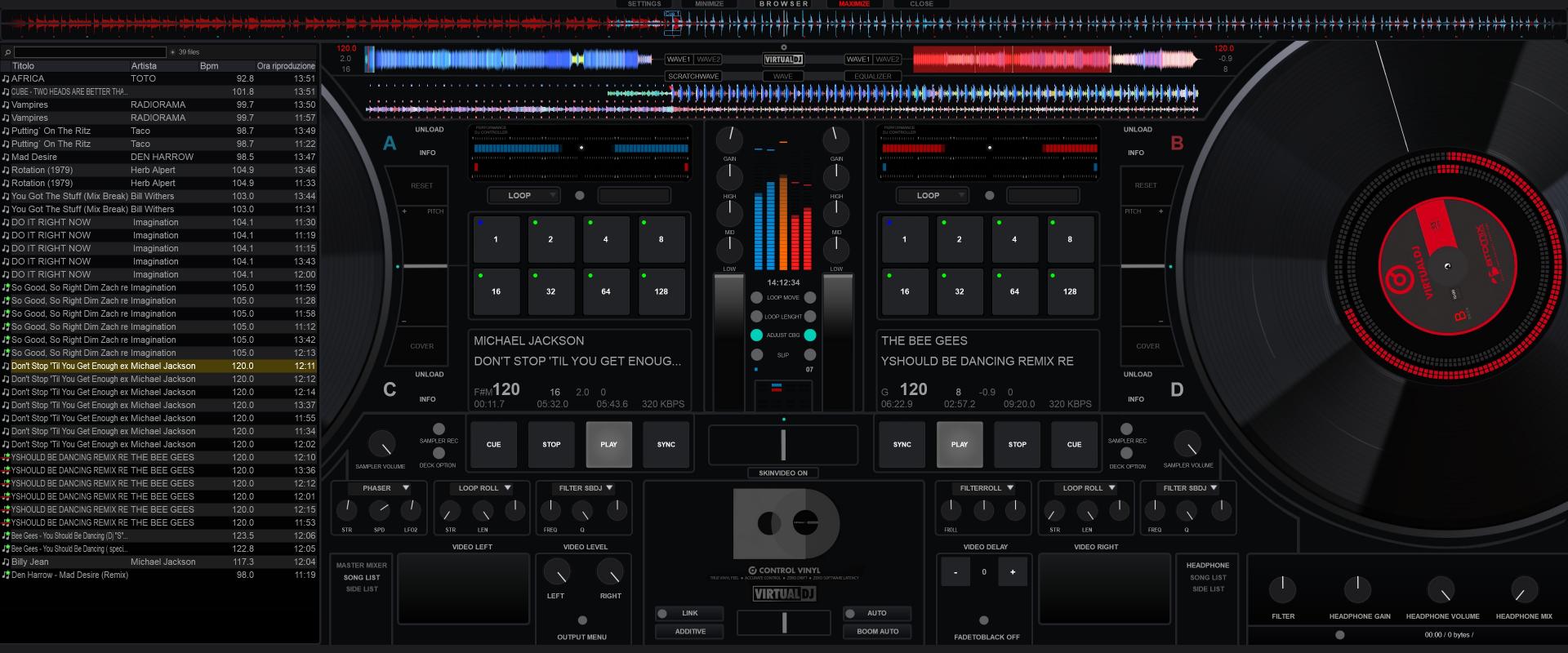Turn the left channel MID knob
Screen dimensions: 1568x653
(729, 213)
